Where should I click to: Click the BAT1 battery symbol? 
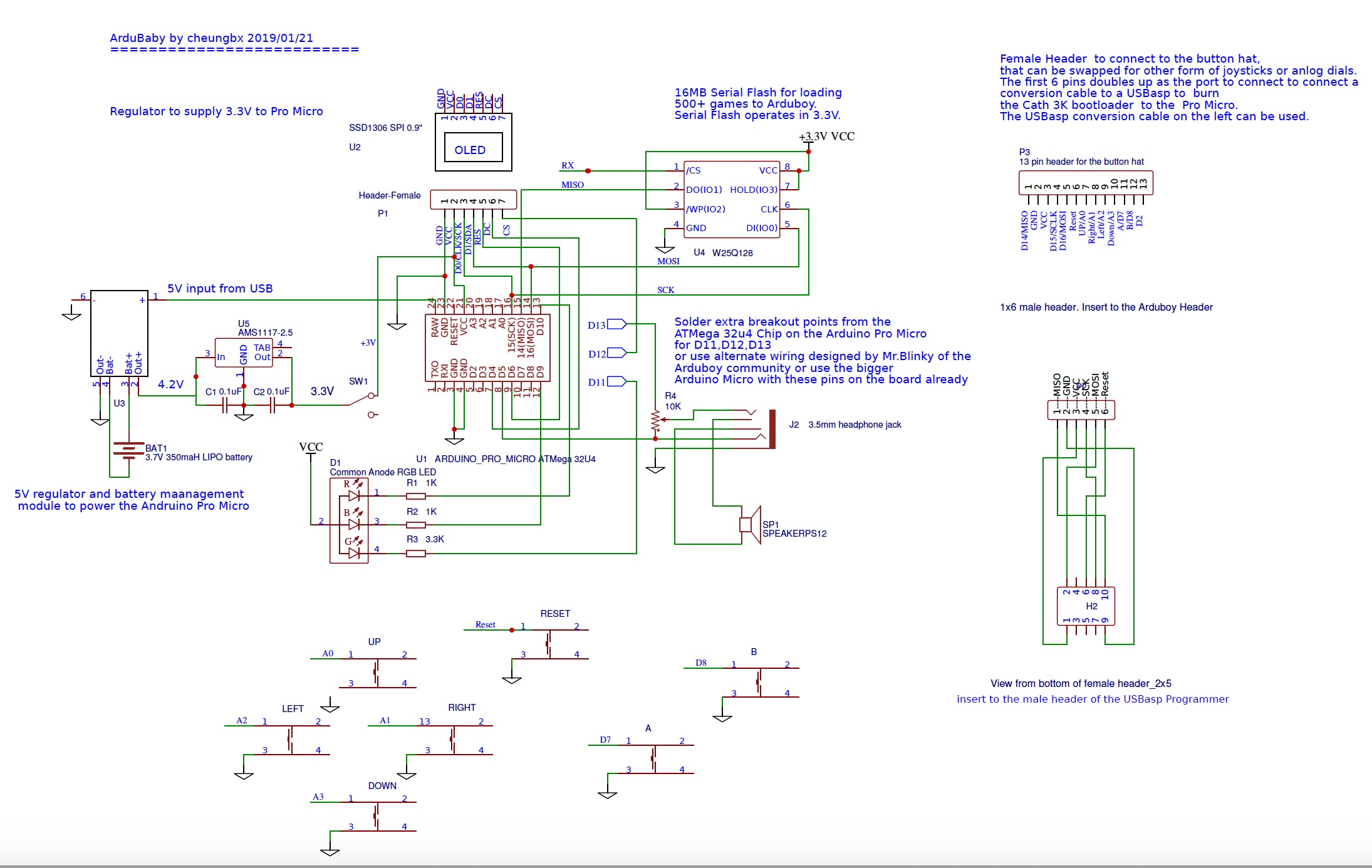(x=128, y=450)
